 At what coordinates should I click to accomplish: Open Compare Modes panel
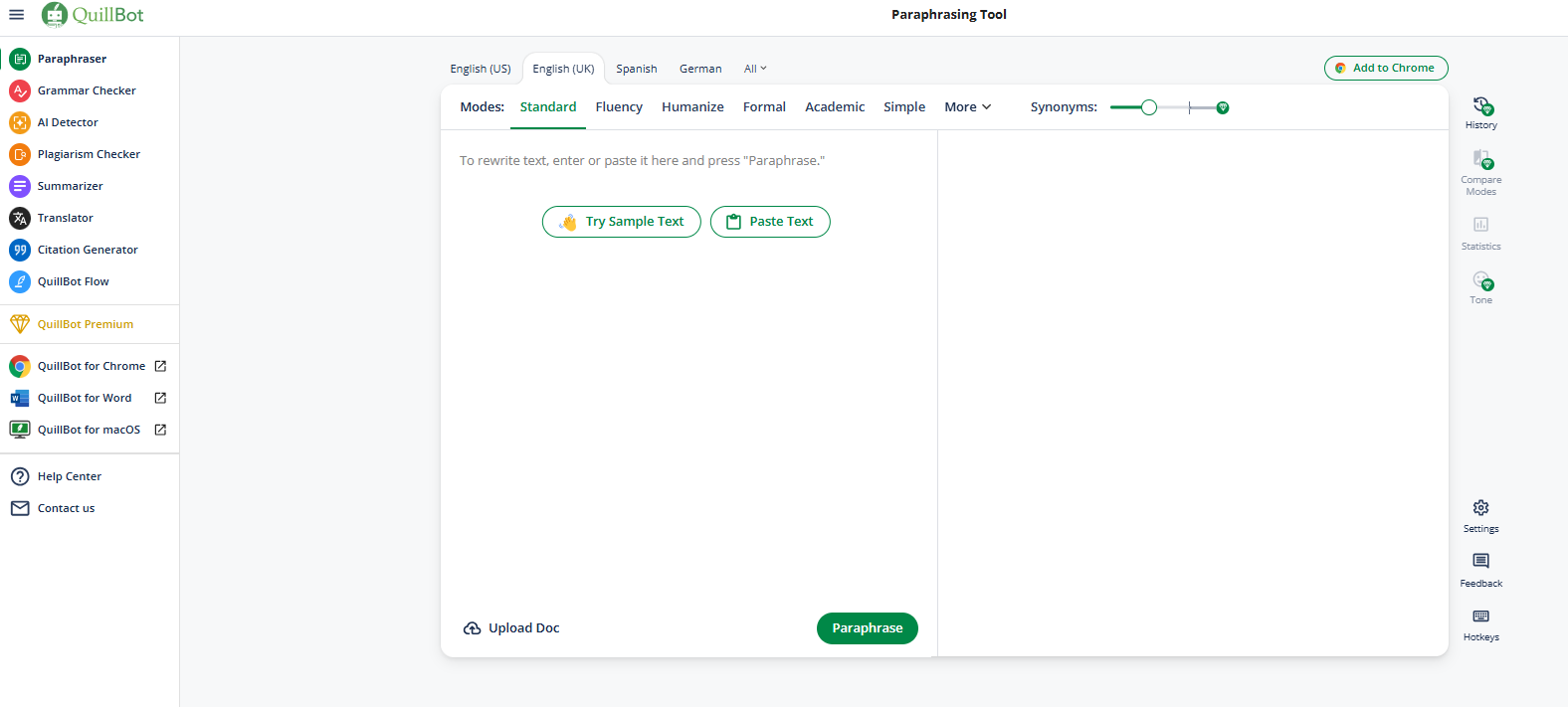[x=1480, y=172]
